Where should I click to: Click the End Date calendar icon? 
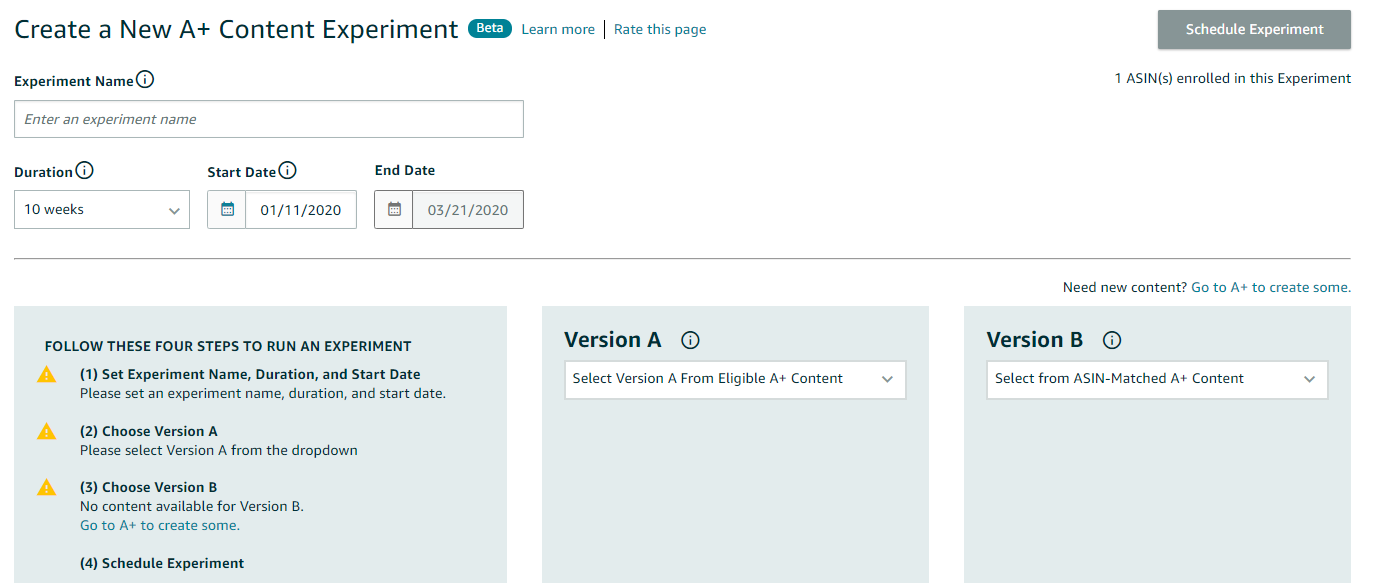click(x=394, y=209)
